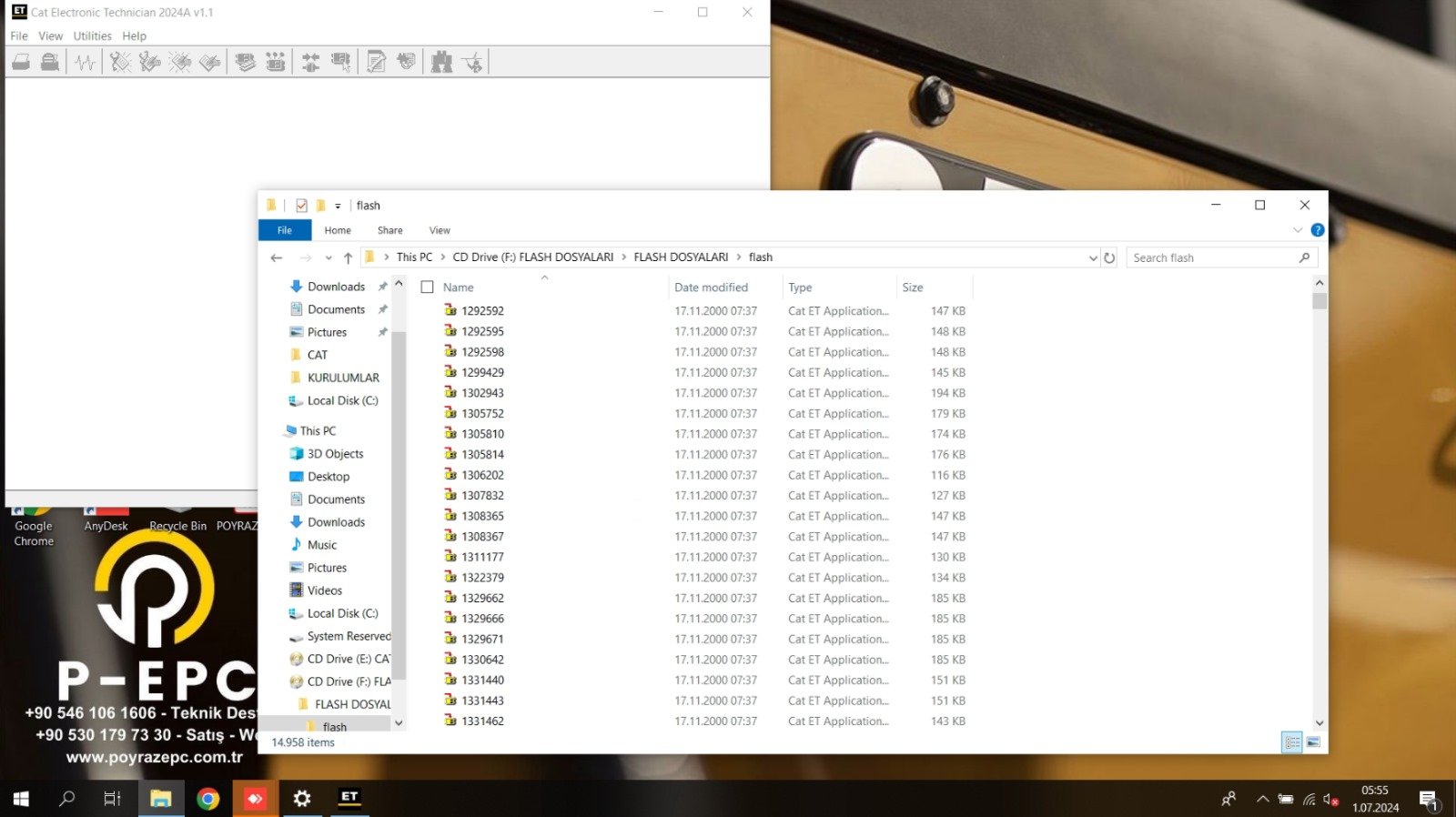Open the Status Tool waveform icon
1456x817 pixels.
point(86,62)
